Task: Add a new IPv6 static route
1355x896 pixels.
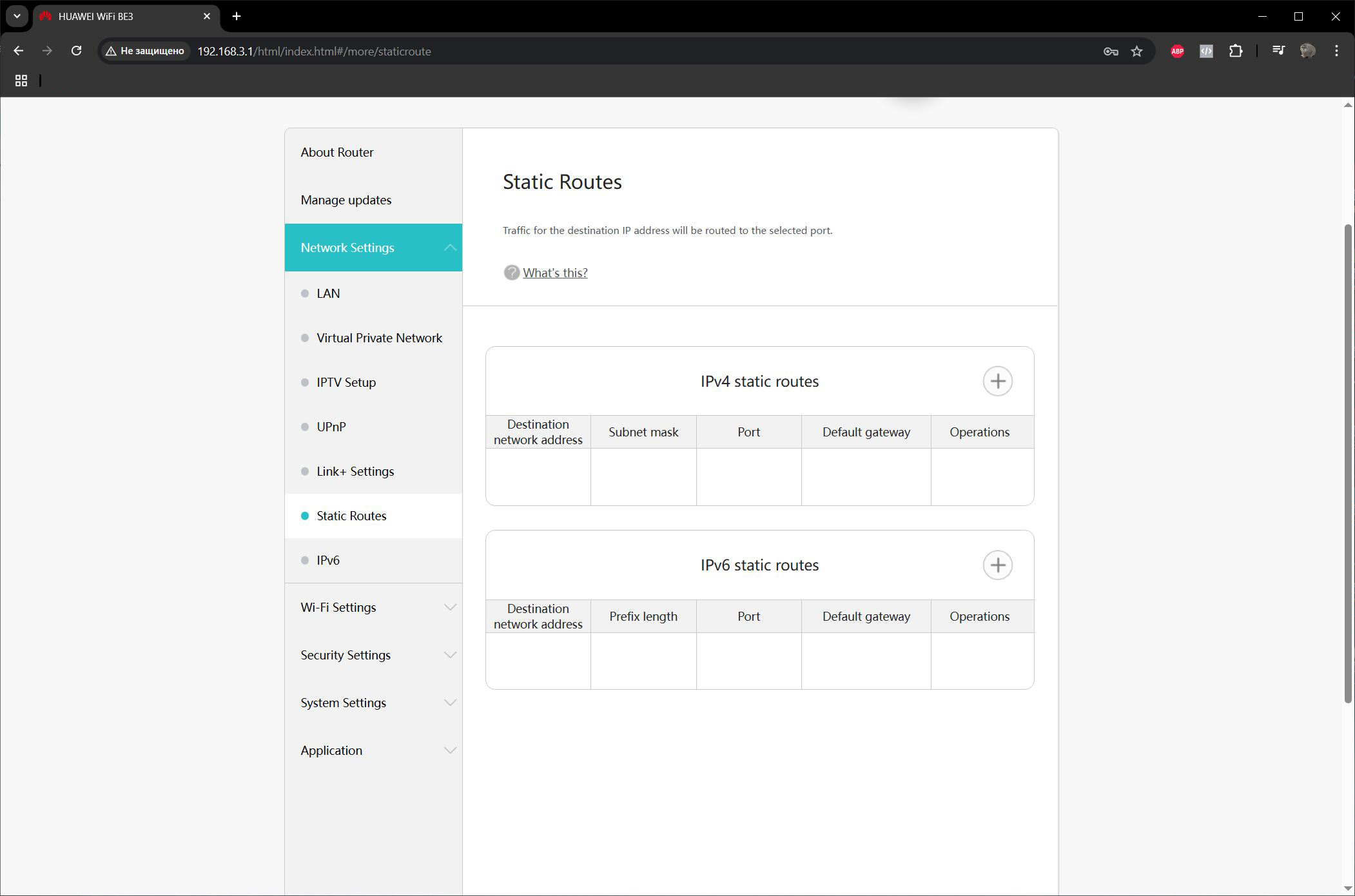Action: [x=997, y=565]
